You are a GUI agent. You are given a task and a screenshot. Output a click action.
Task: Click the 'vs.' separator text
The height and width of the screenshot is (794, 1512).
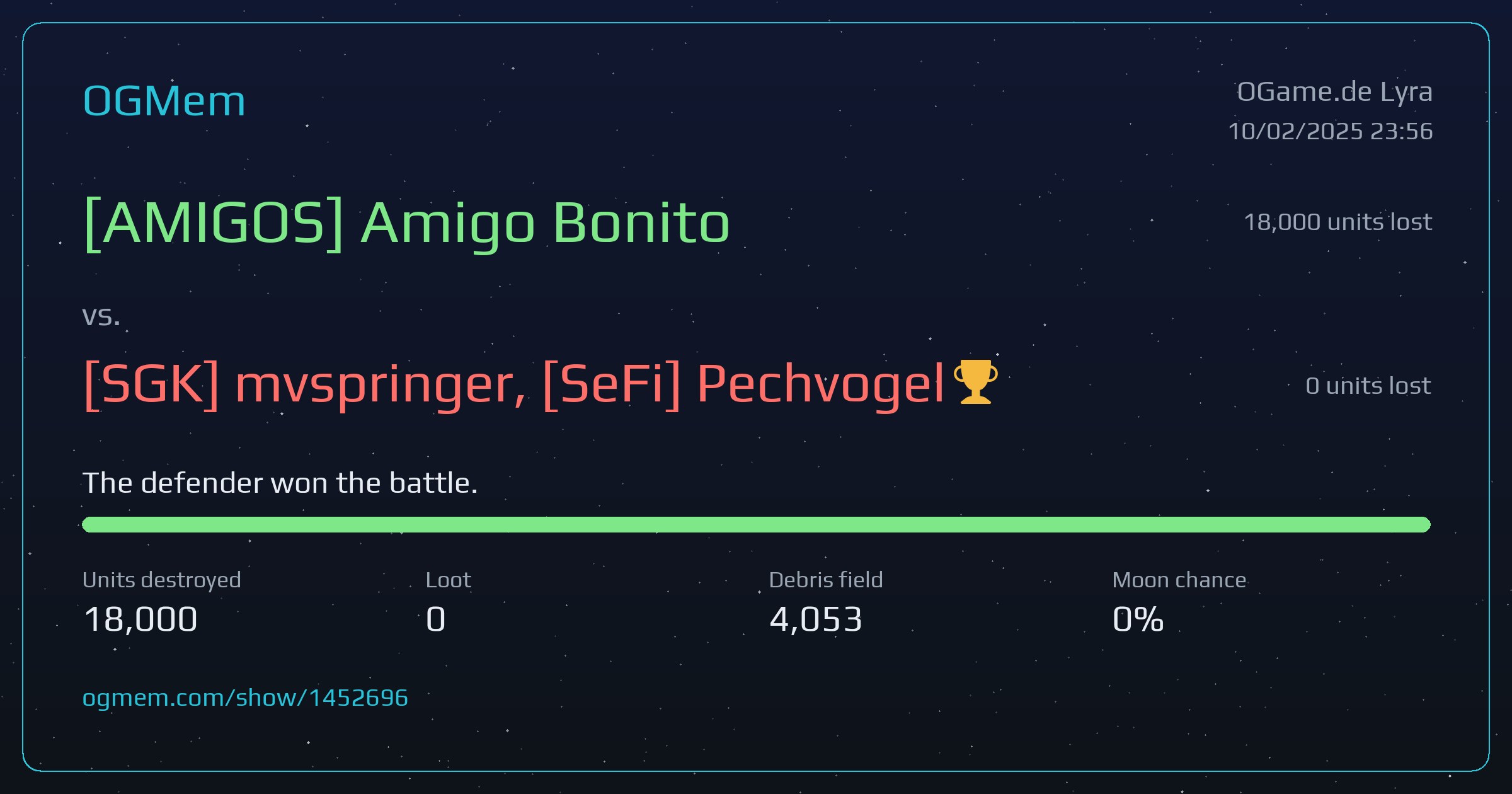(x=101, y=317)
